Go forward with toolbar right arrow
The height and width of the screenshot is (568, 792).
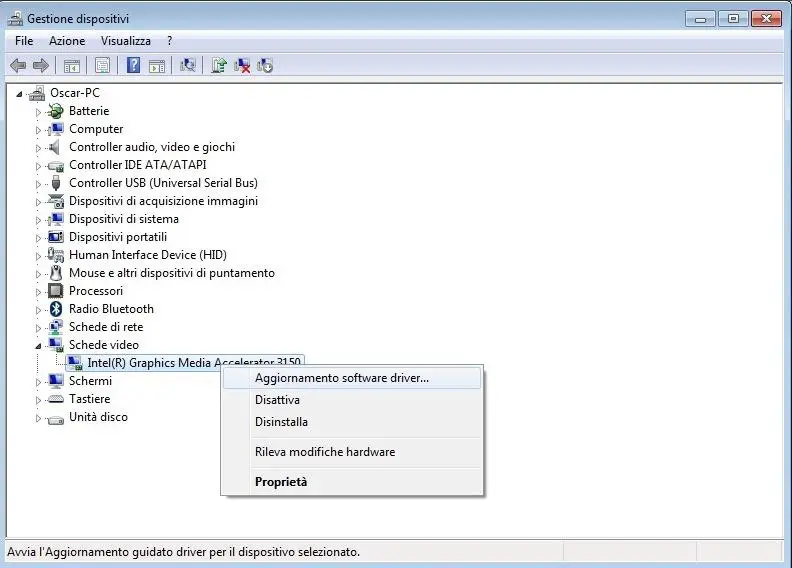click(x=40, y=65)
